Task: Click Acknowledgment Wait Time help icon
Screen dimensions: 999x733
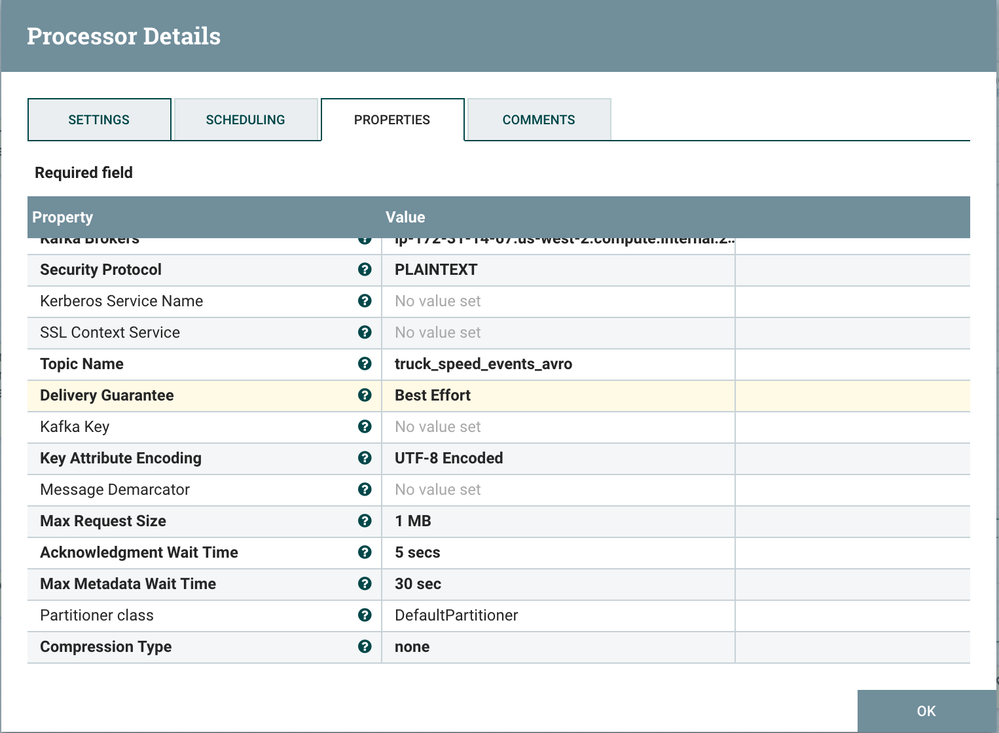Action: point(365,553)
